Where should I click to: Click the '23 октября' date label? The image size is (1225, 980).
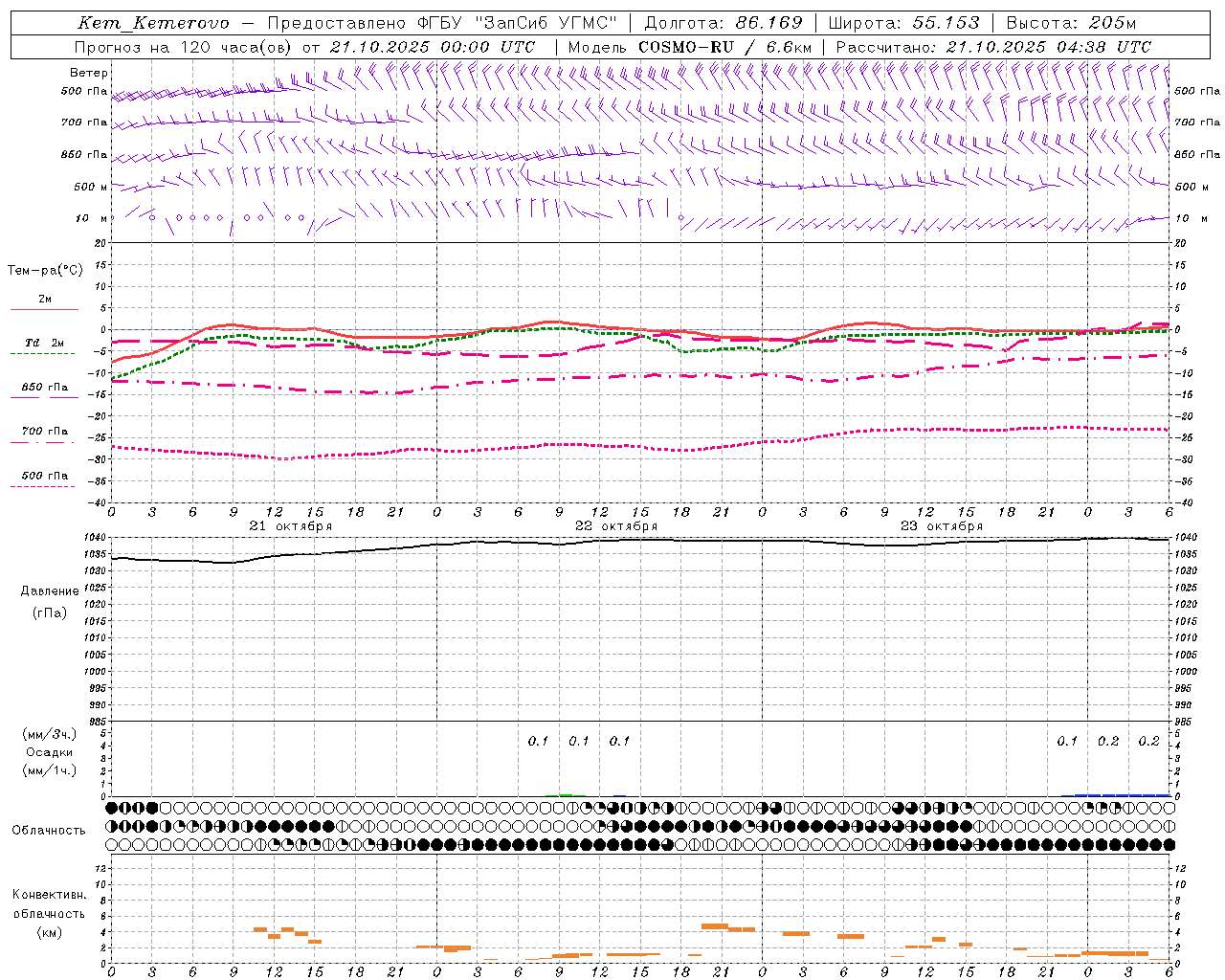[x=942, y=526]
